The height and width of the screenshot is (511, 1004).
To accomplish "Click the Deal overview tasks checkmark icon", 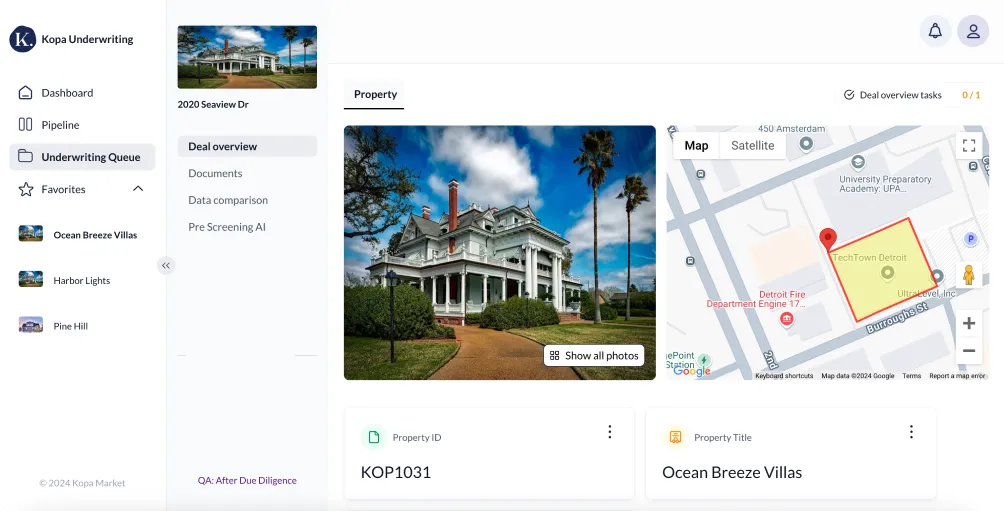I will (849, 95).
